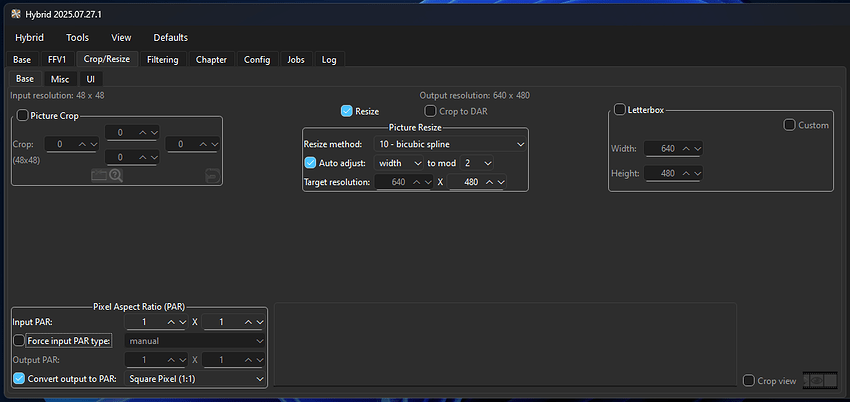Toggle the Crop view checkbox

[749, 381]
